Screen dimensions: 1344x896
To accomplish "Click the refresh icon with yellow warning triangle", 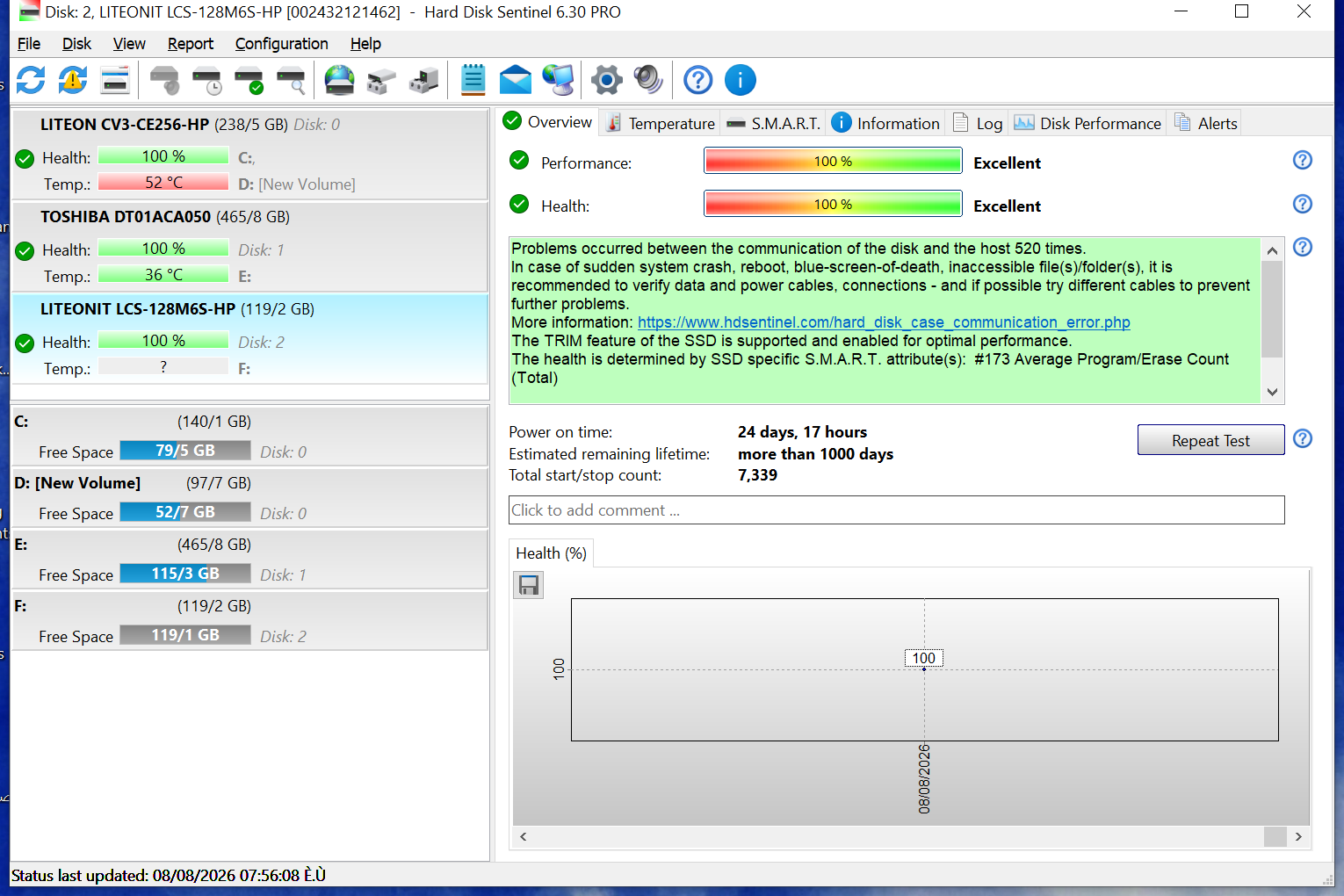I will coord(73,80).
